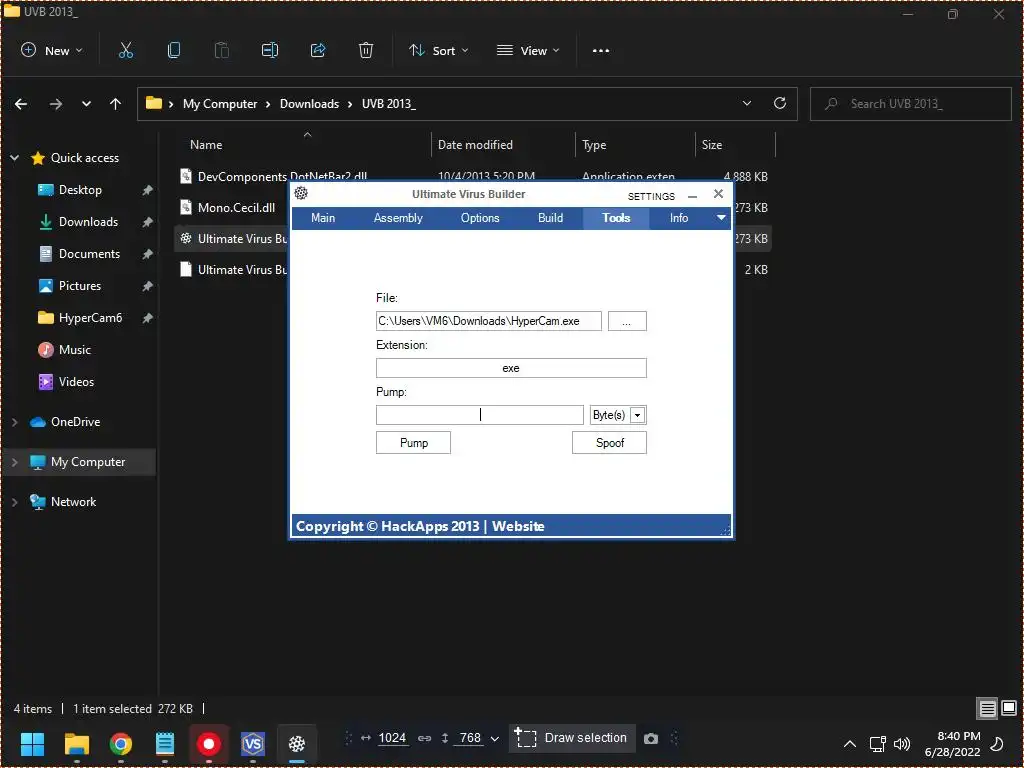The width and height of the screenshot is (1024, 768).
Task: Collapse the Quick access tree
Action: pyautogui.click(x=14, y=158)
